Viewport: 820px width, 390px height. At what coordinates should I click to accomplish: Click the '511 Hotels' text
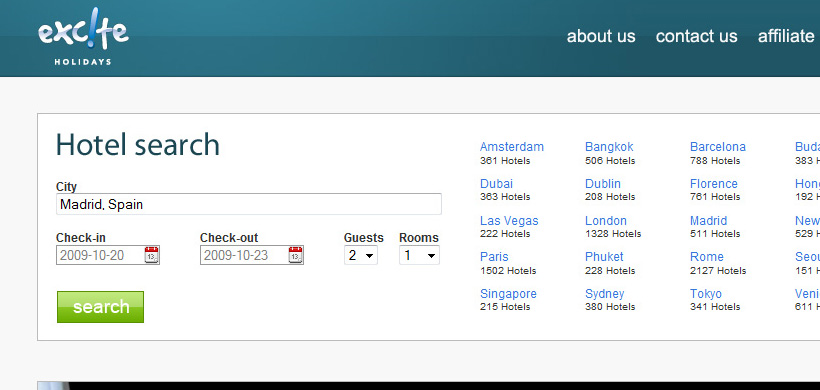715,234
